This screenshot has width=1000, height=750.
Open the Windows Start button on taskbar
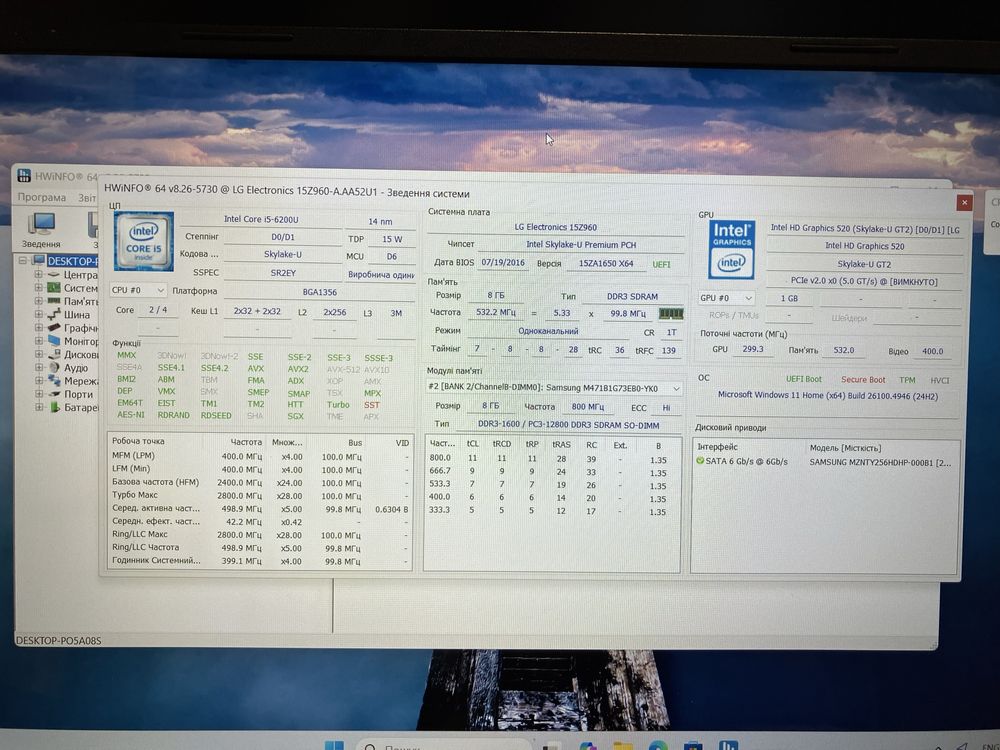334,746
